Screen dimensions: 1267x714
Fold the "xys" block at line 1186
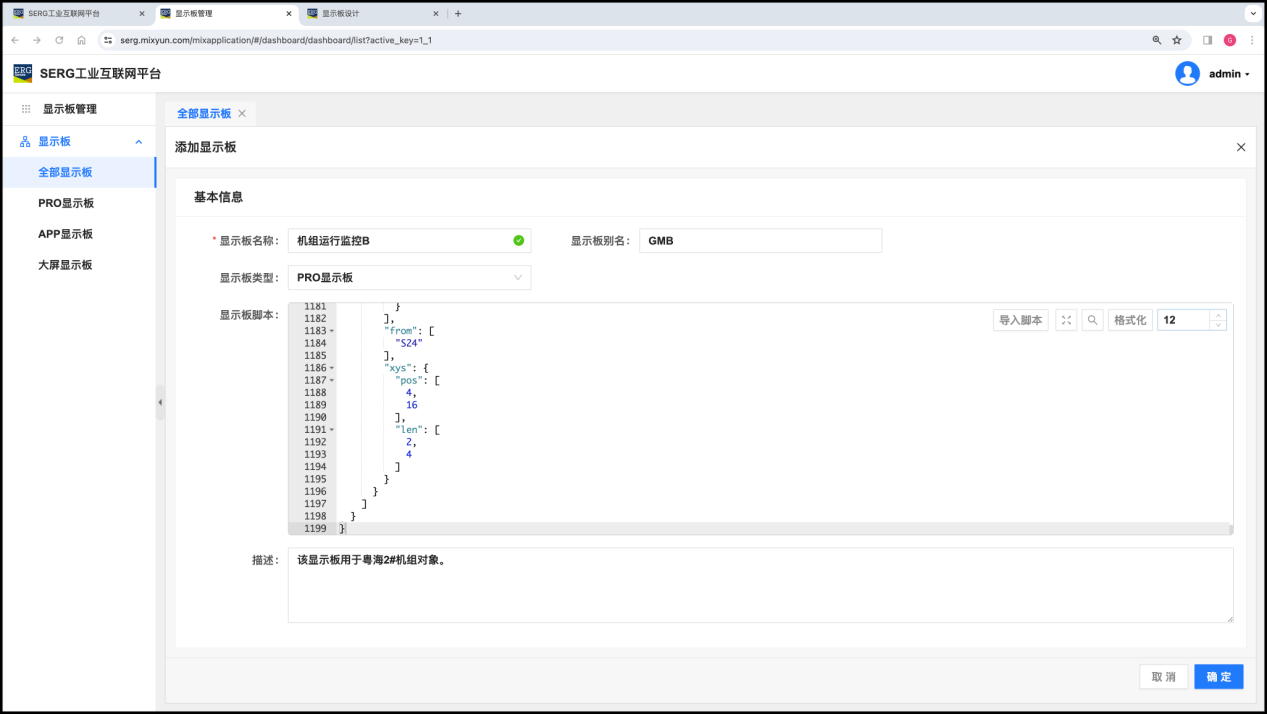point(331,368)
